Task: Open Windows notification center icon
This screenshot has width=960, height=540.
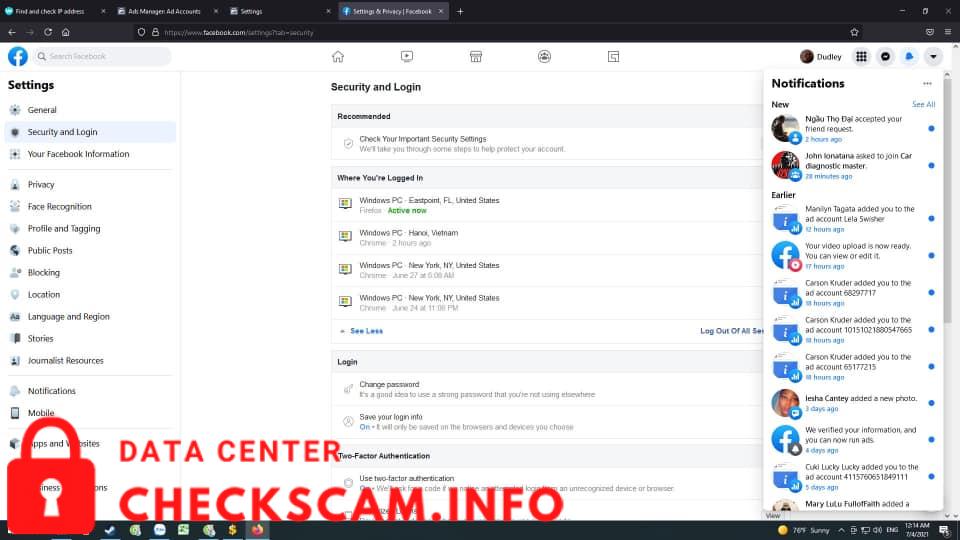Action: [x=945, y=530]
